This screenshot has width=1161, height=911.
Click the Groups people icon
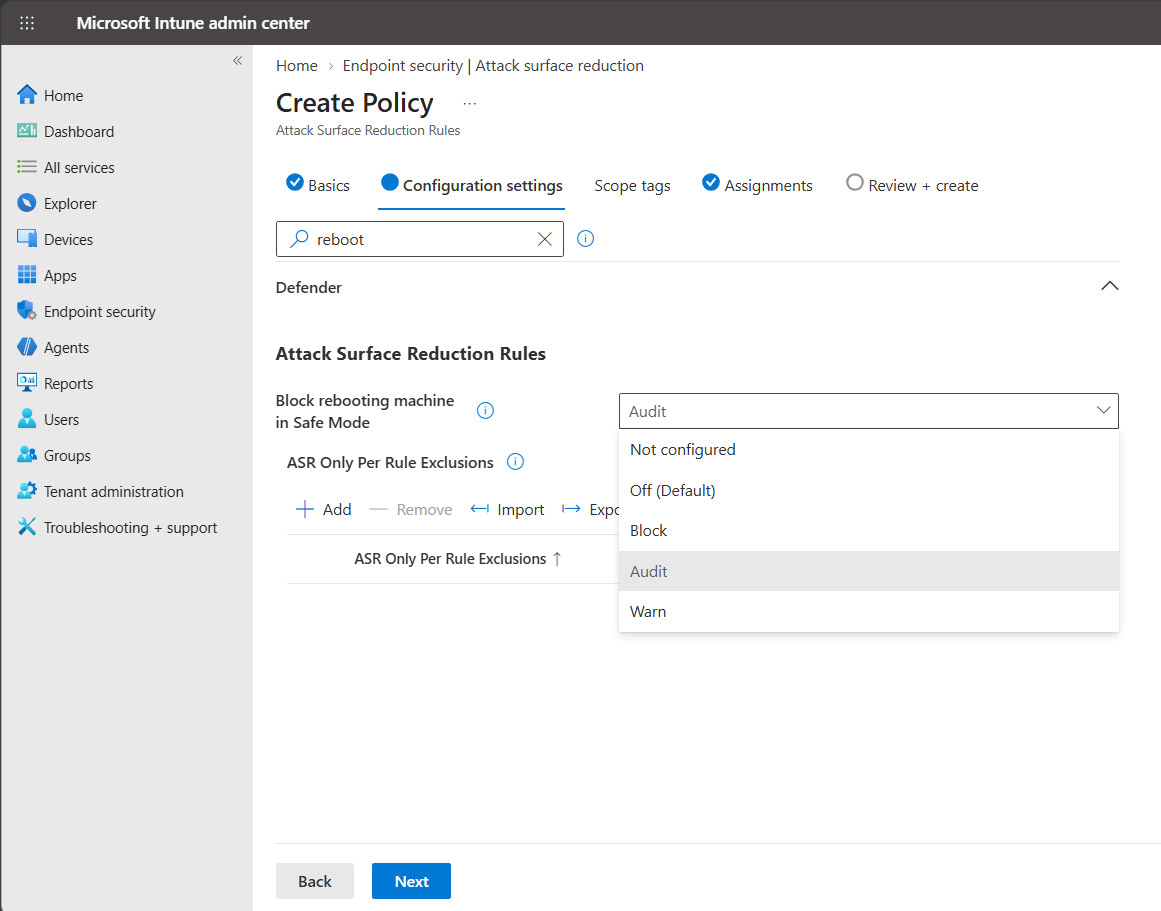tap(27, 455)
